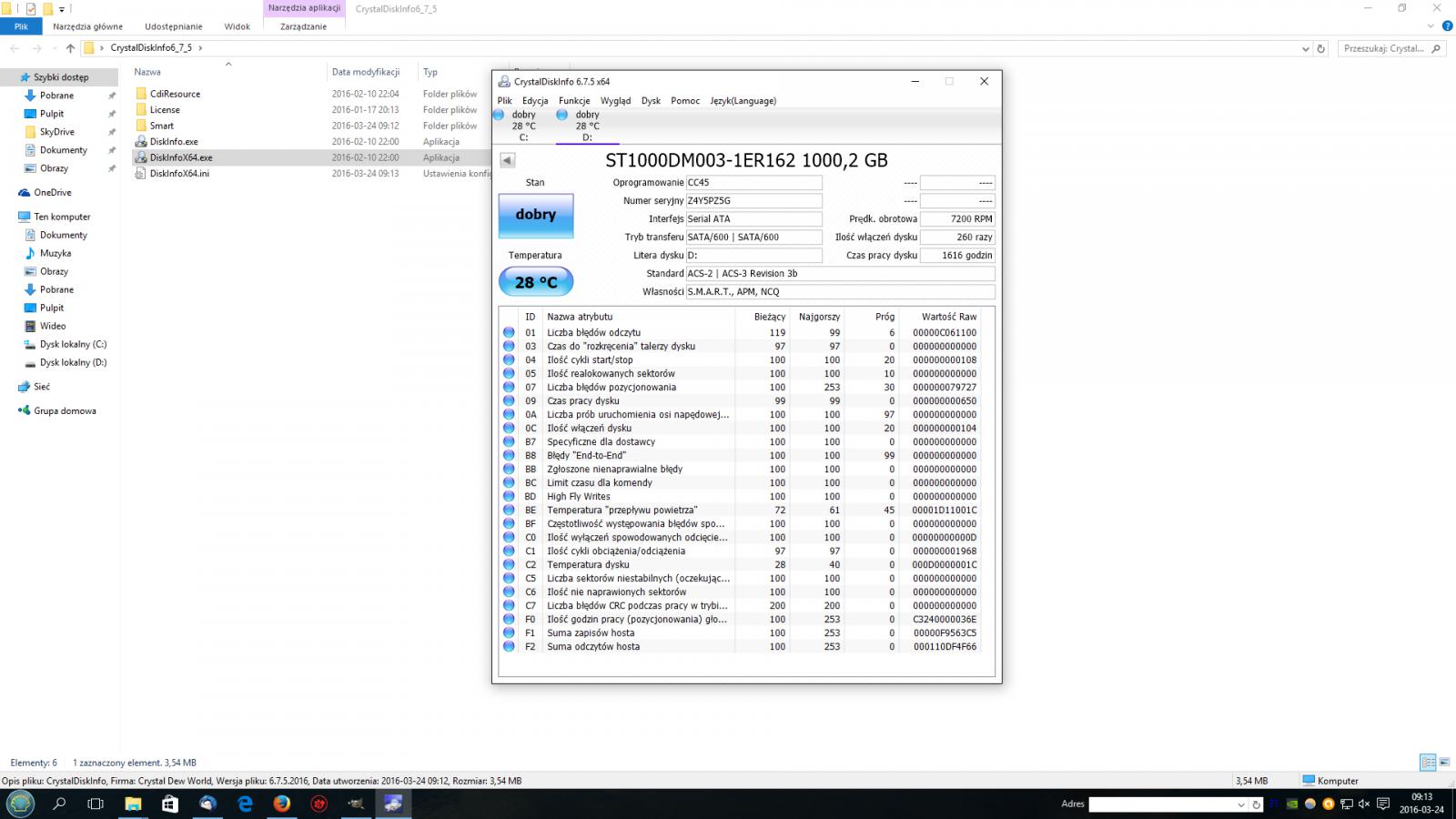Sort files by 'Data modyfikacji' column
The height and width of the screenshot is (819, 1456).
click(366, 72)
